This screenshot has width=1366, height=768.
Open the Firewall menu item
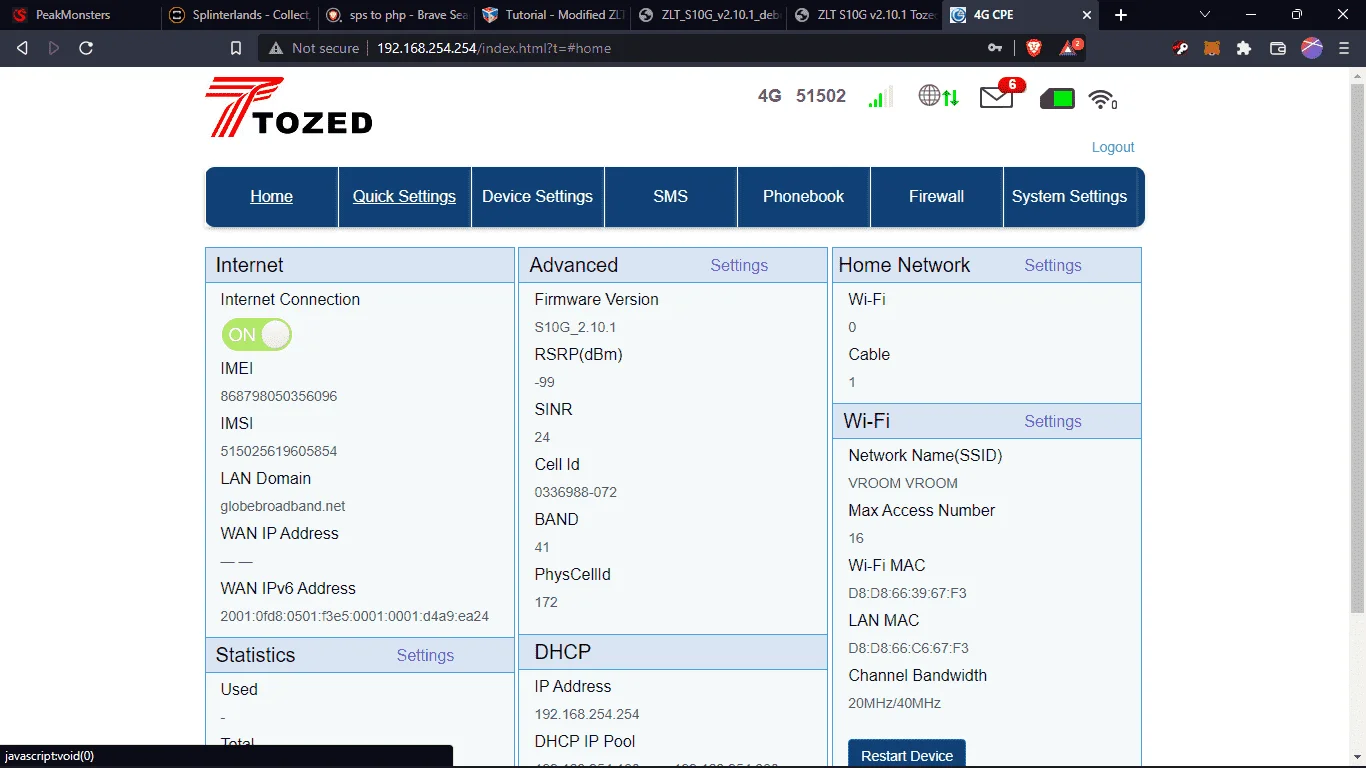(x=936, y=197)
